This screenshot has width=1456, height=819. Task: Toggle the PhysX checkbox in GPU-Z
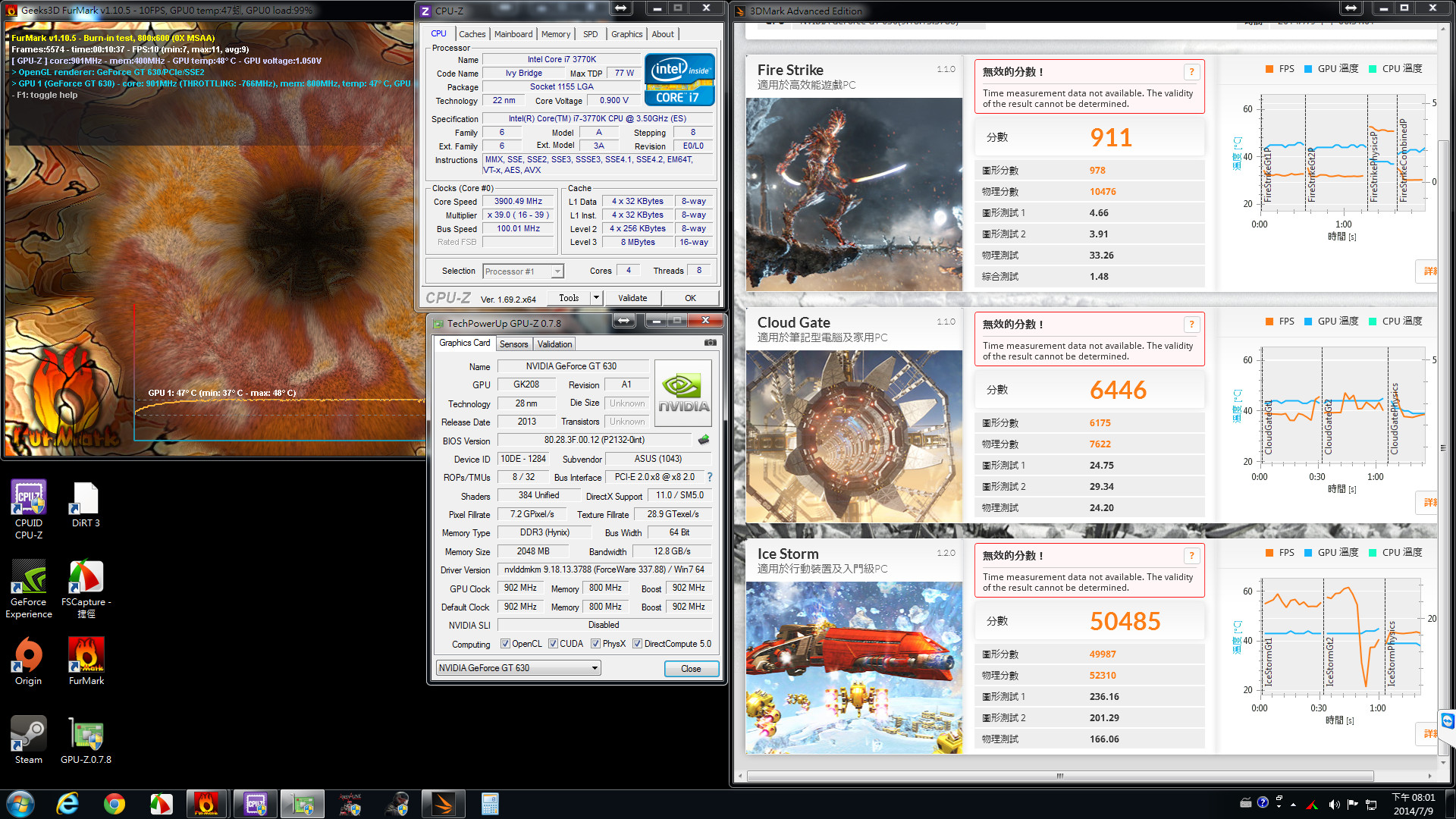[x=595, y=644]
